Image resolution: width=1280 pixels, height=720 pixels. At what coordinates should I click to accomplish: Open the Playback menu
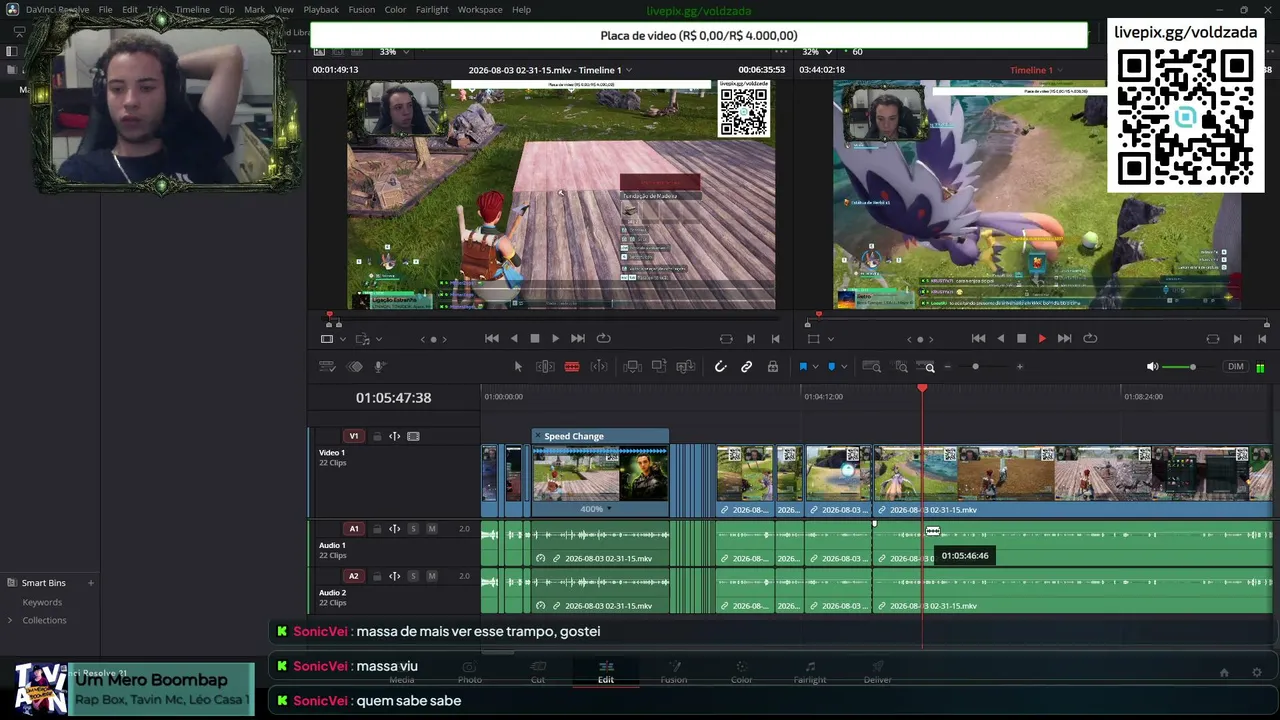(321, 10)
